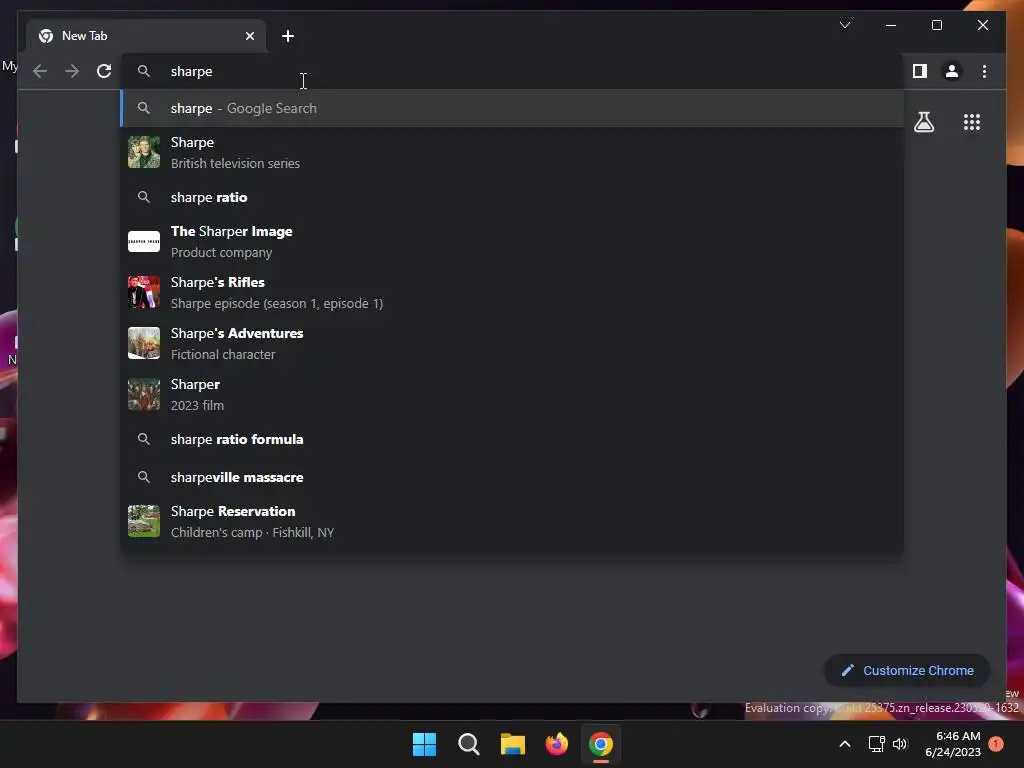The width and height of the screenshot is (1024, 768).
Task: Select Sharpe's Rifles suggestion
Action: tap(513, 293)
